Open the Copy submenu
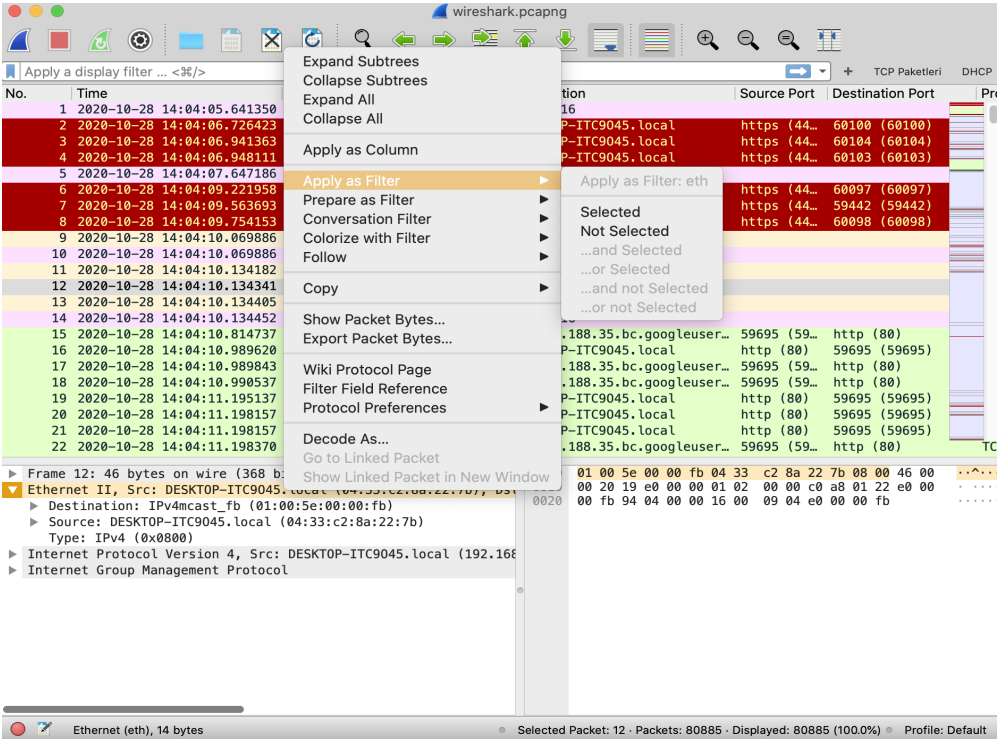 click(x=423, y=288)
